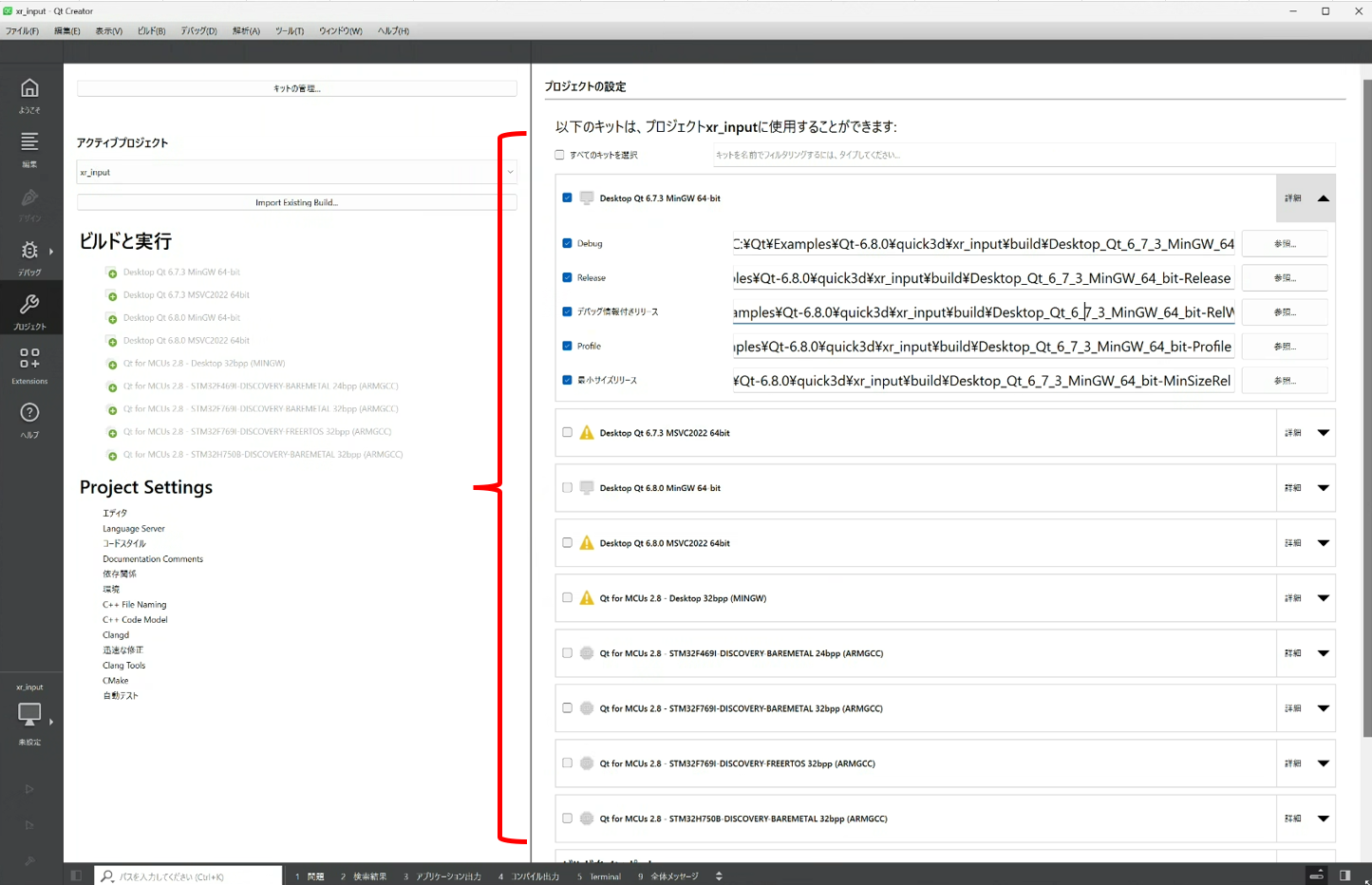The height and width of the screenshot is (885, 1372).
Task: Check the select all kits (すべてのキットを選択) checkbox
Action: tap(559, 155)
